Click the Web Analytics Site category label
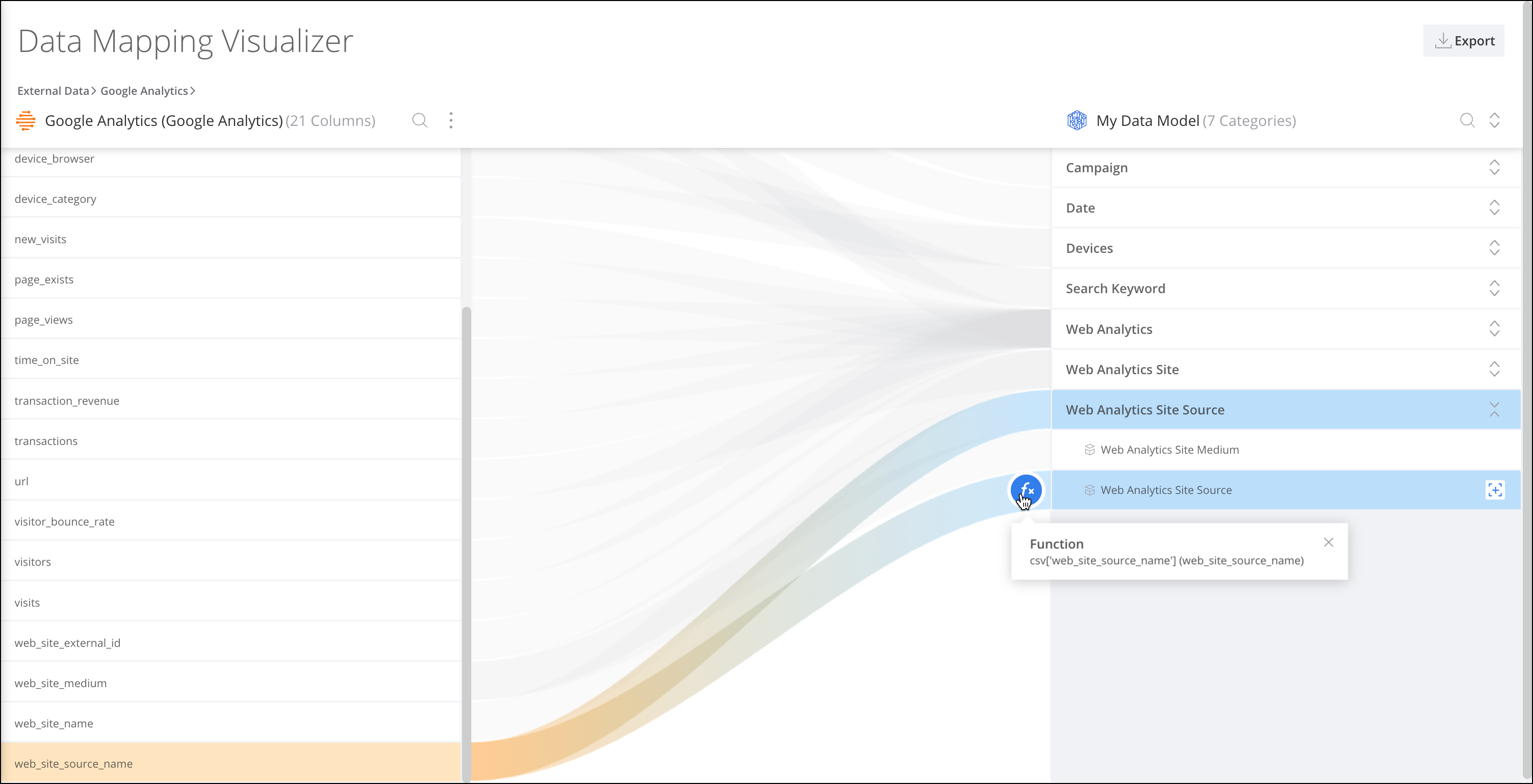 coord(1122,370)
